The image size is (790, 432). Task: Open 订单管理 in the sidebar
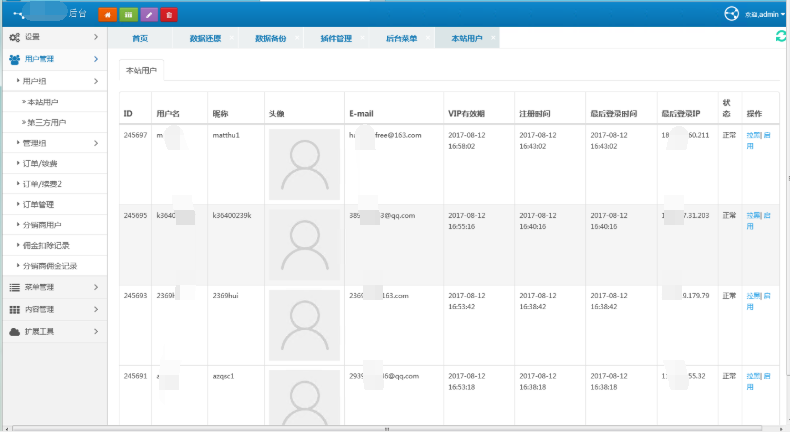tap(40, 204)
